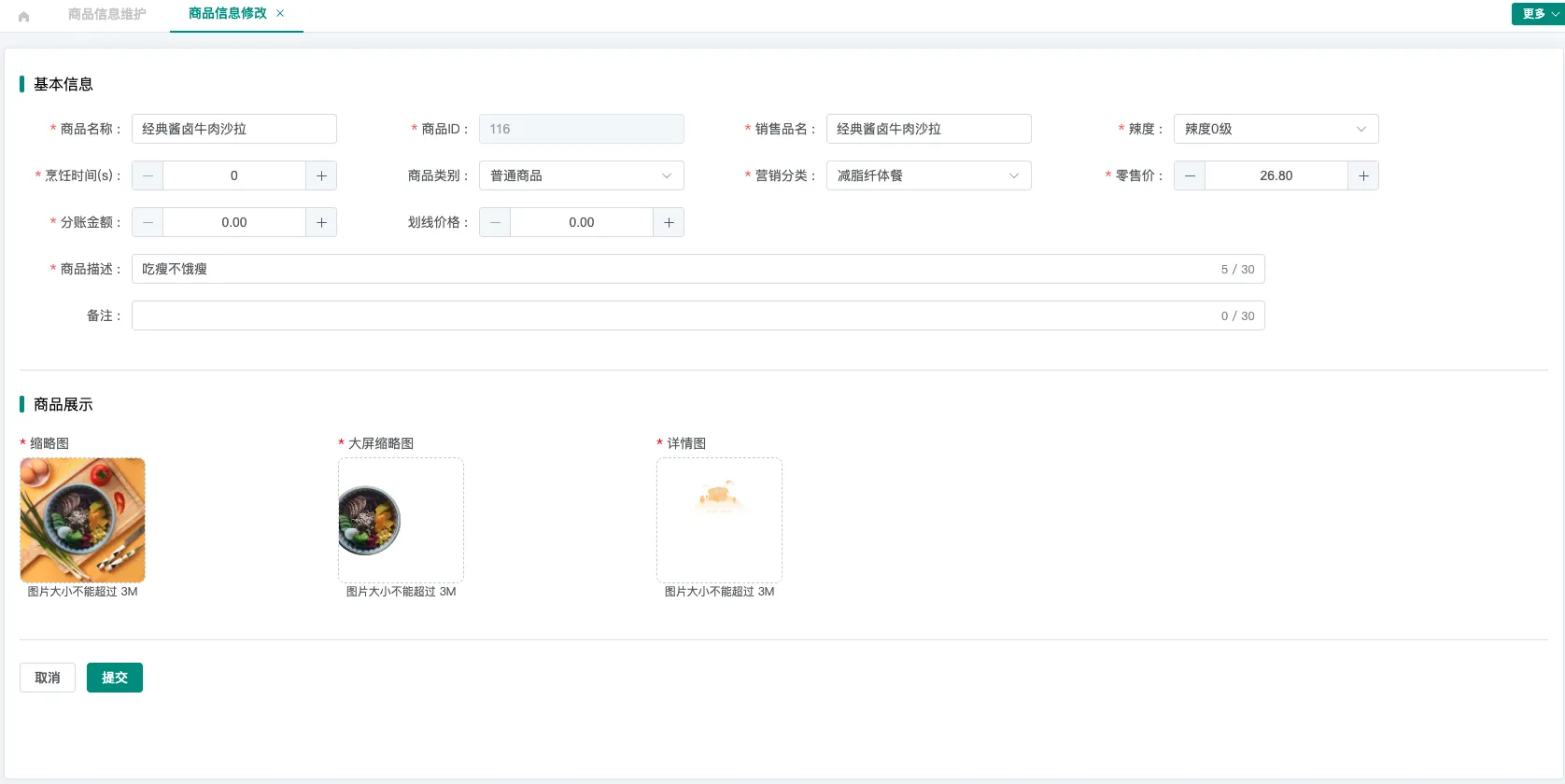Increase 分账金额 with plus button

321,222
